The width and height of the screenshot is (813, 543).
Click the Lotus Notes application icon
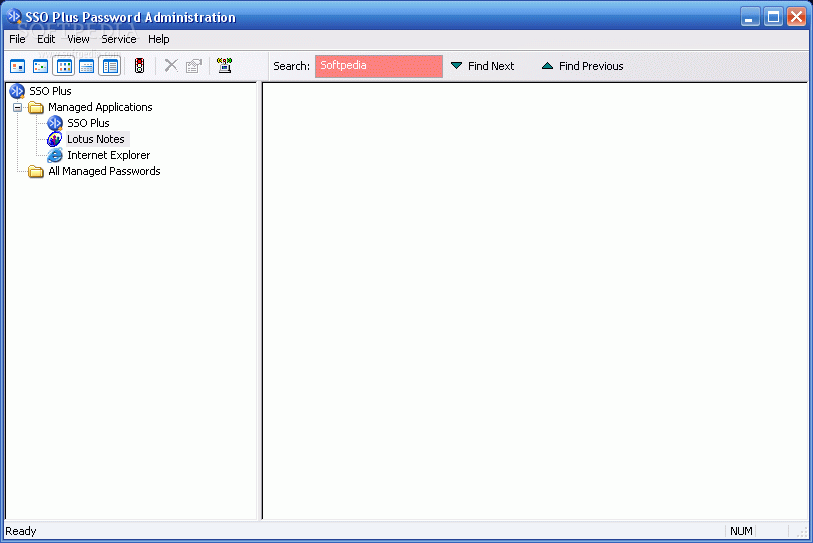[54, 139]
